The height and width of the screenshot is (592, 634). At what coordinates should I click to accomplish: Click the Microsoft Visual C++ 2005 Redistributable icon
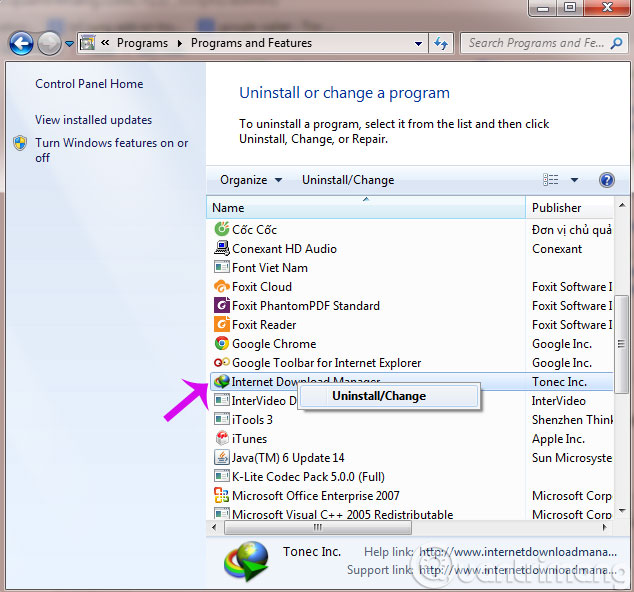click(x=222, y=514)
